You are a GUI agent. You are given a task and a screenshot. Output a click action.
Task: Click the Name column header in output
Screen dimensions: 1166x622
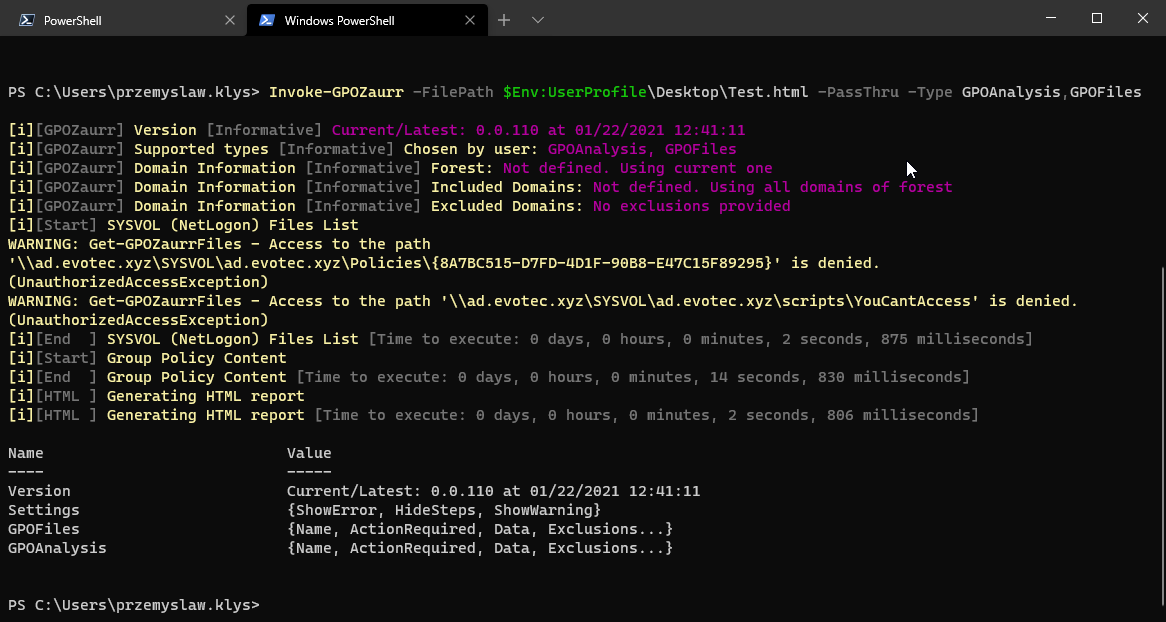pyautogui.click(x=26, y=453)
